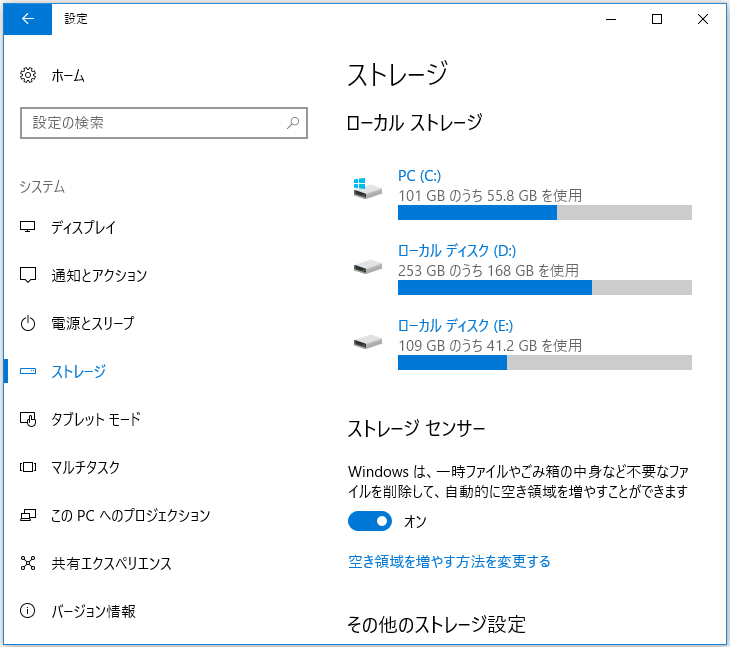Select ストレージ in the sidebar

click(x=79, y=371)
